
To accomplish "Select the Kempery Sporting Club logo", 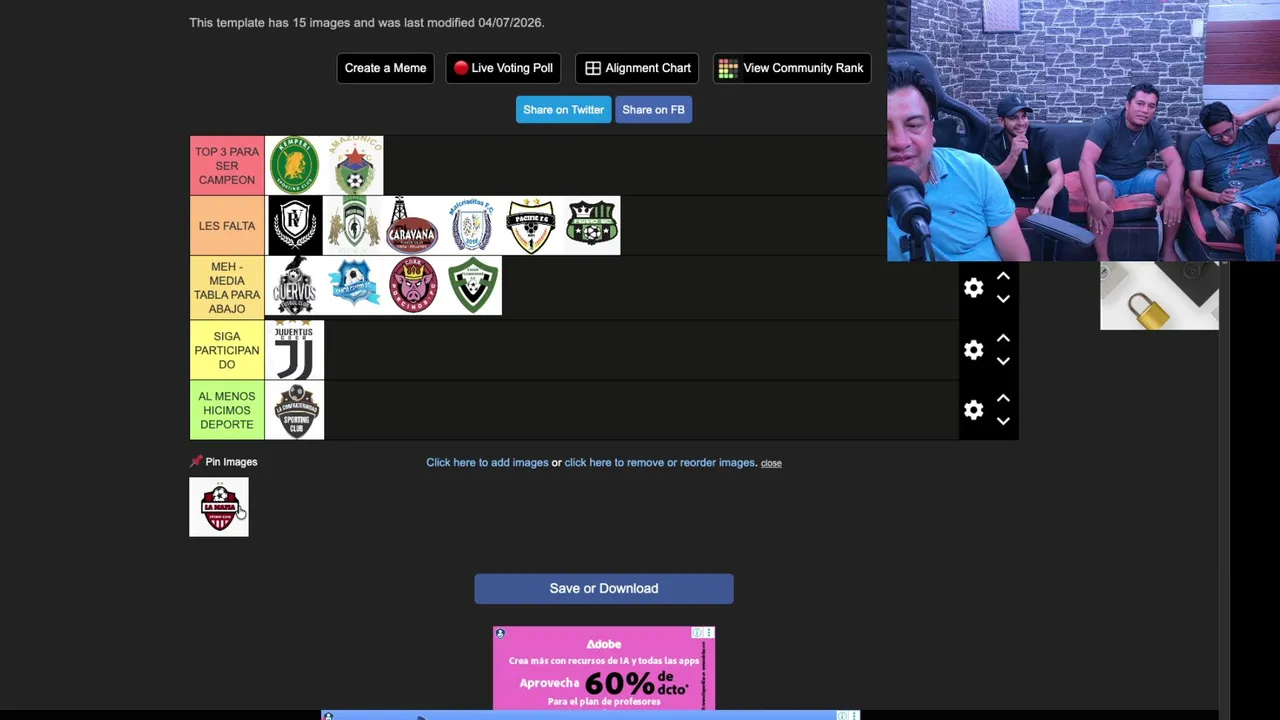I will 294,165.
